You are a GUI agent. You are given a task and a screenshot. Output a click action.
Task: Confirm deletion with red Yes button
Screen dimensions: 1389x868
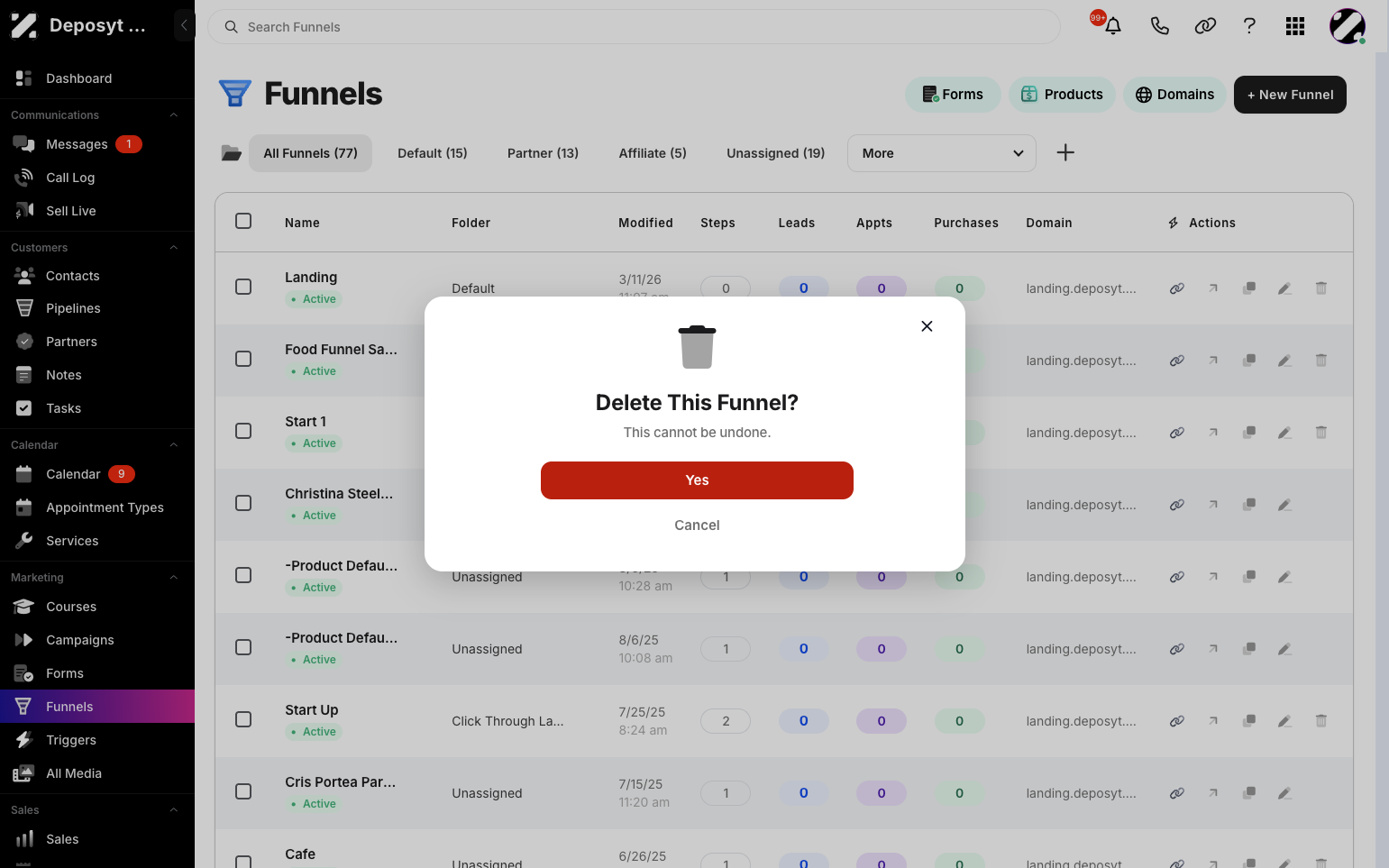[x=697, y=480]
